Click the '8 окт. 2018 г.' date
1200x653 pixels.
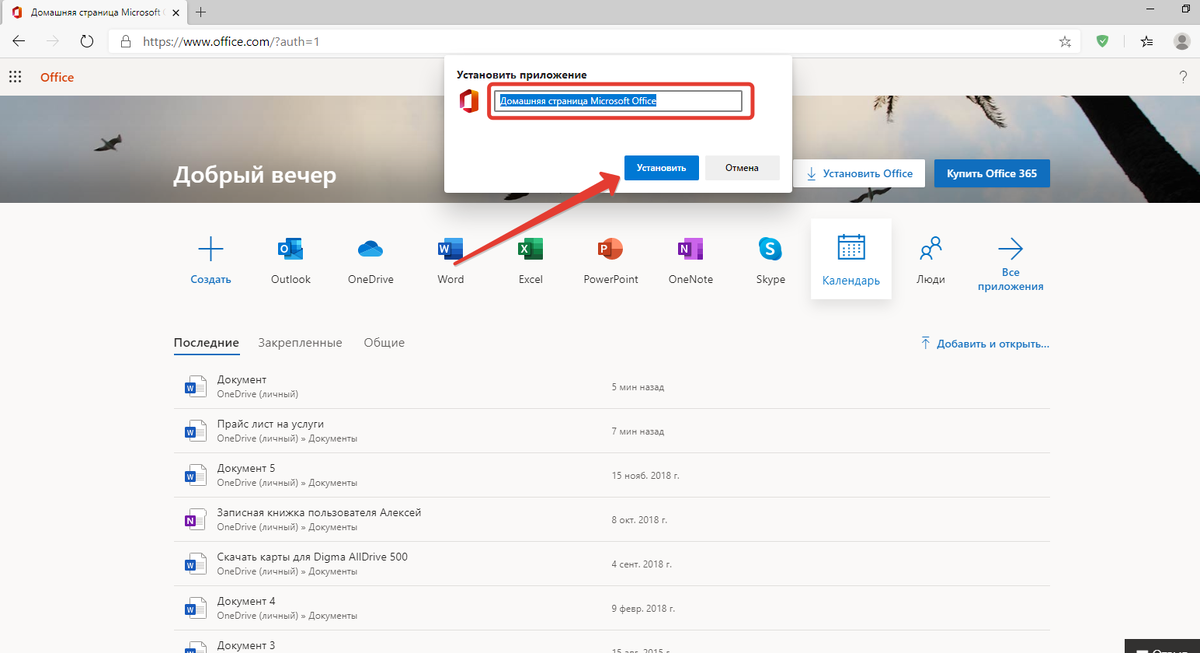tap(639, 519)
